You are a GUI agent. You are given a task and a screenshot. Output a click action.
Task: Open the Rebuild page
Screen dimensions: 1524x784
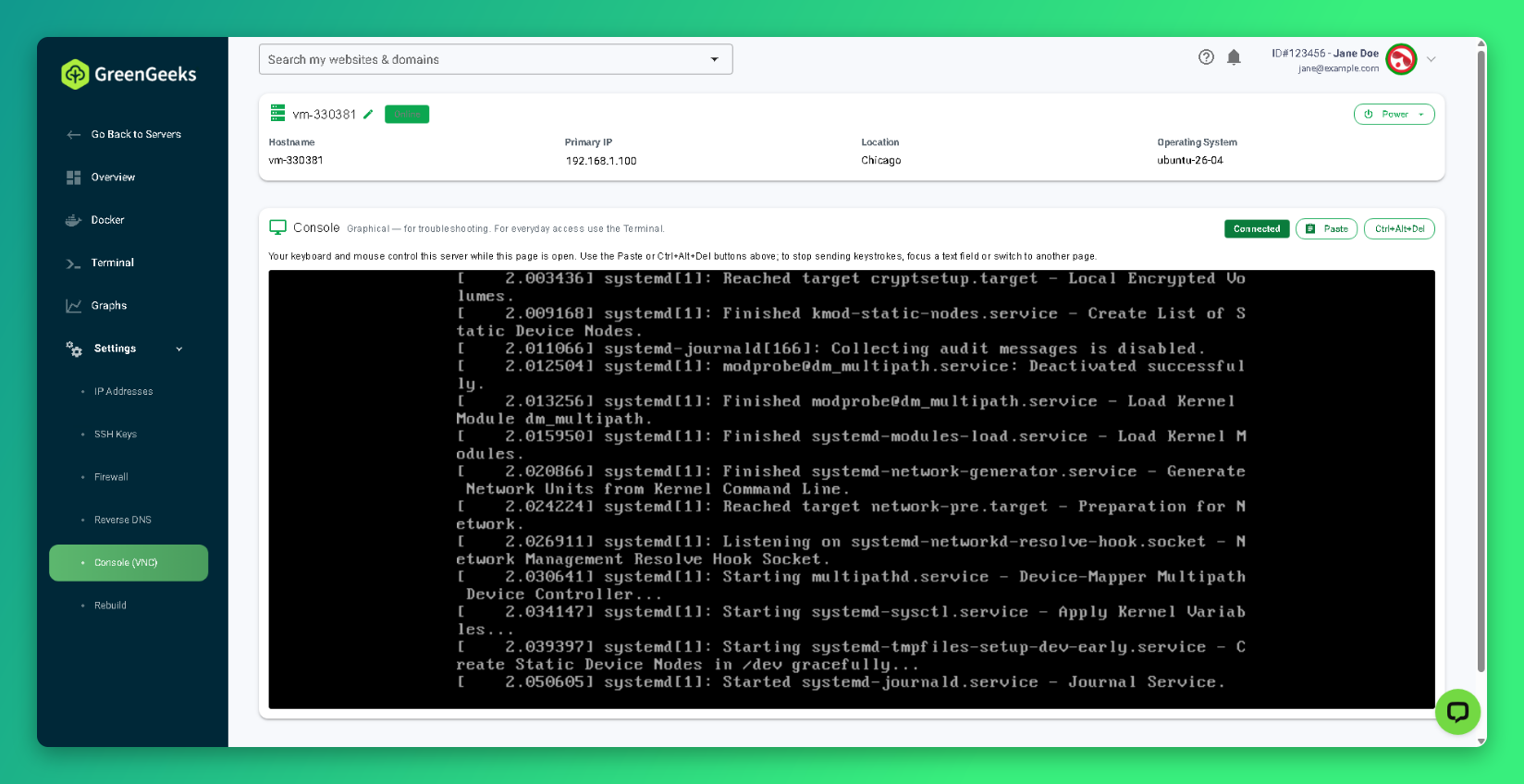click(x=110, y=606)
